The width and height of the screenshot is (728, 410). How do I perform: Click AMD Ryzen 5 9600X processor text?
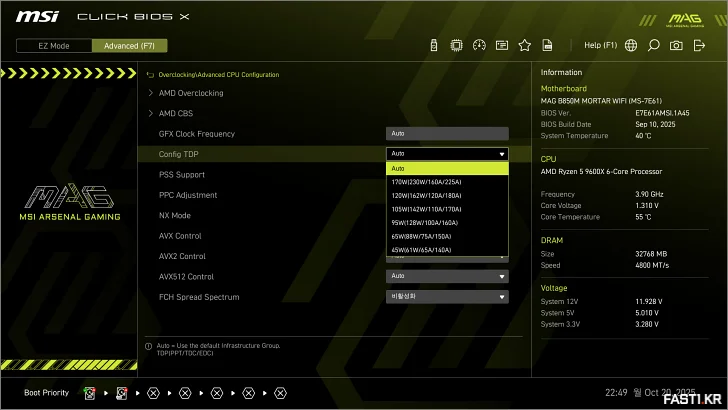coord(601,171)
